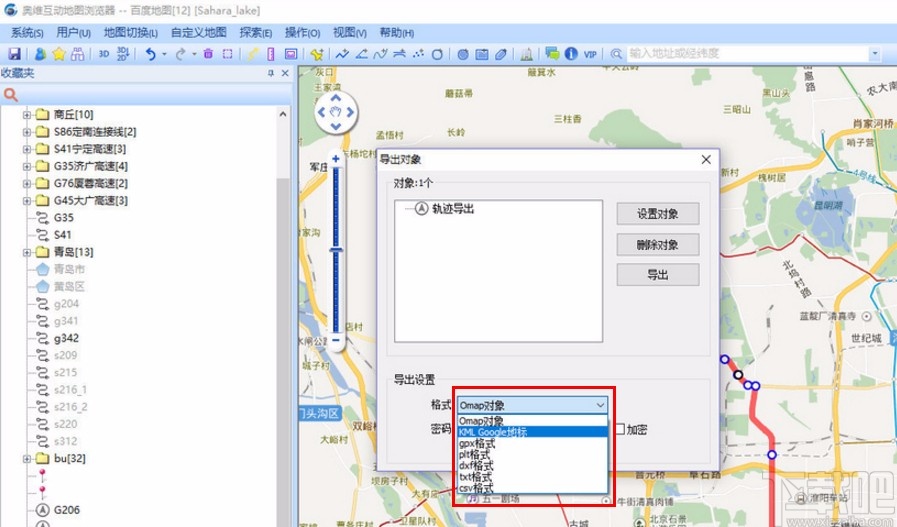897x527 pixels.
Task: Click the 删除对象 button
Action: [657, 244]
